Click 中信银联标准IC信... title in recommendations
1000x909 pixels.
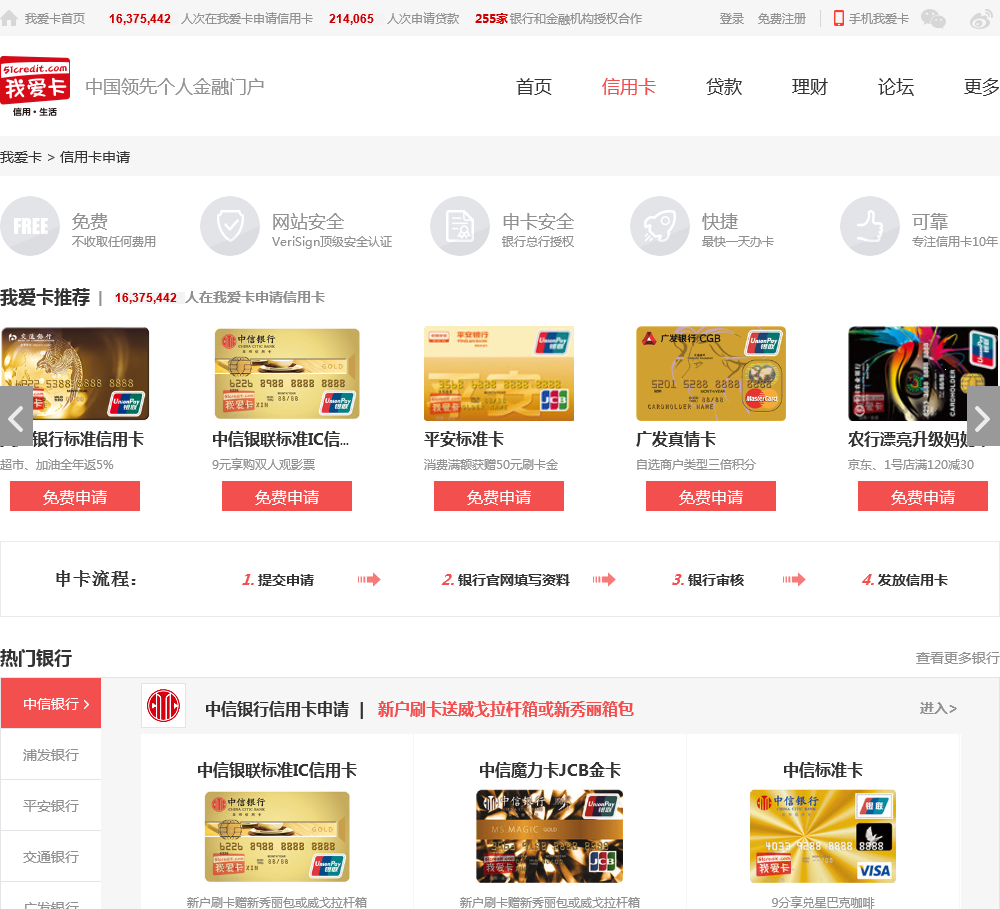(281, 439)
